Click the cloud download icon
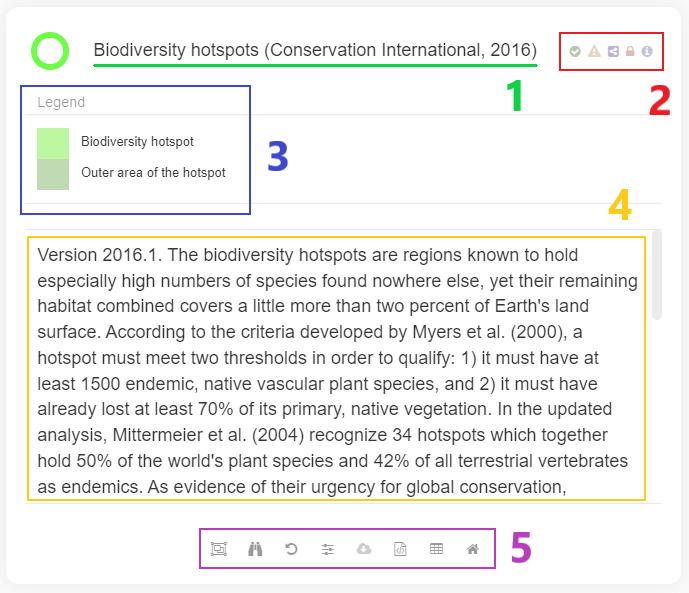The height and width of the screenshot is (593, 689). coord(364,549)
